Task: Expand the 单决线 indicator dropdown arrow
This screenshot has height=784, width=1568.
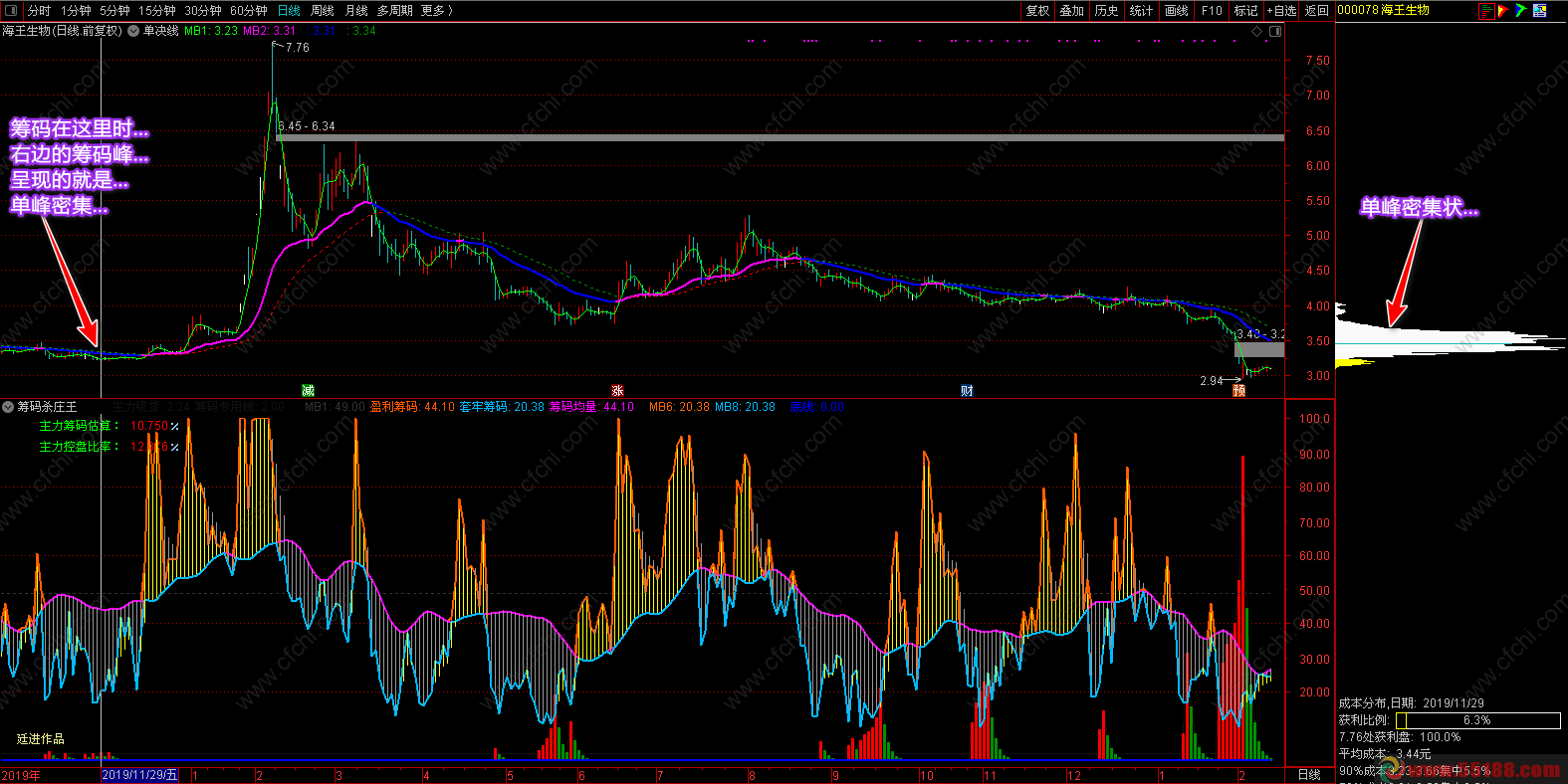Action: click(135, 31)
